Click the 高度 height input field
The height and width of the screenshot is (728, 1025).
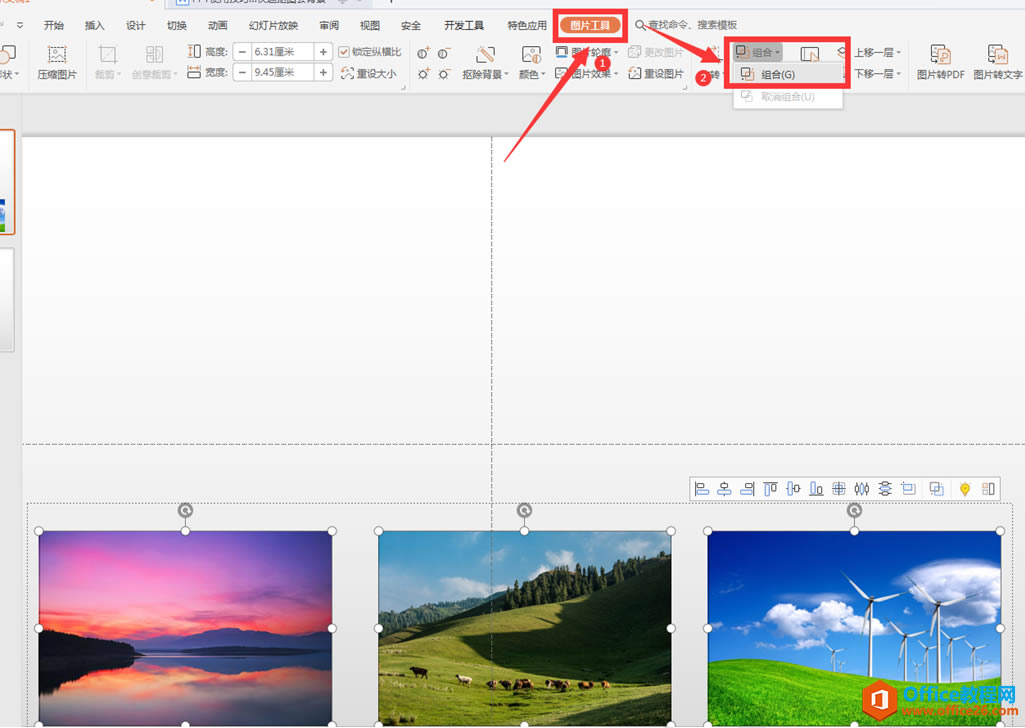[283, 52]
